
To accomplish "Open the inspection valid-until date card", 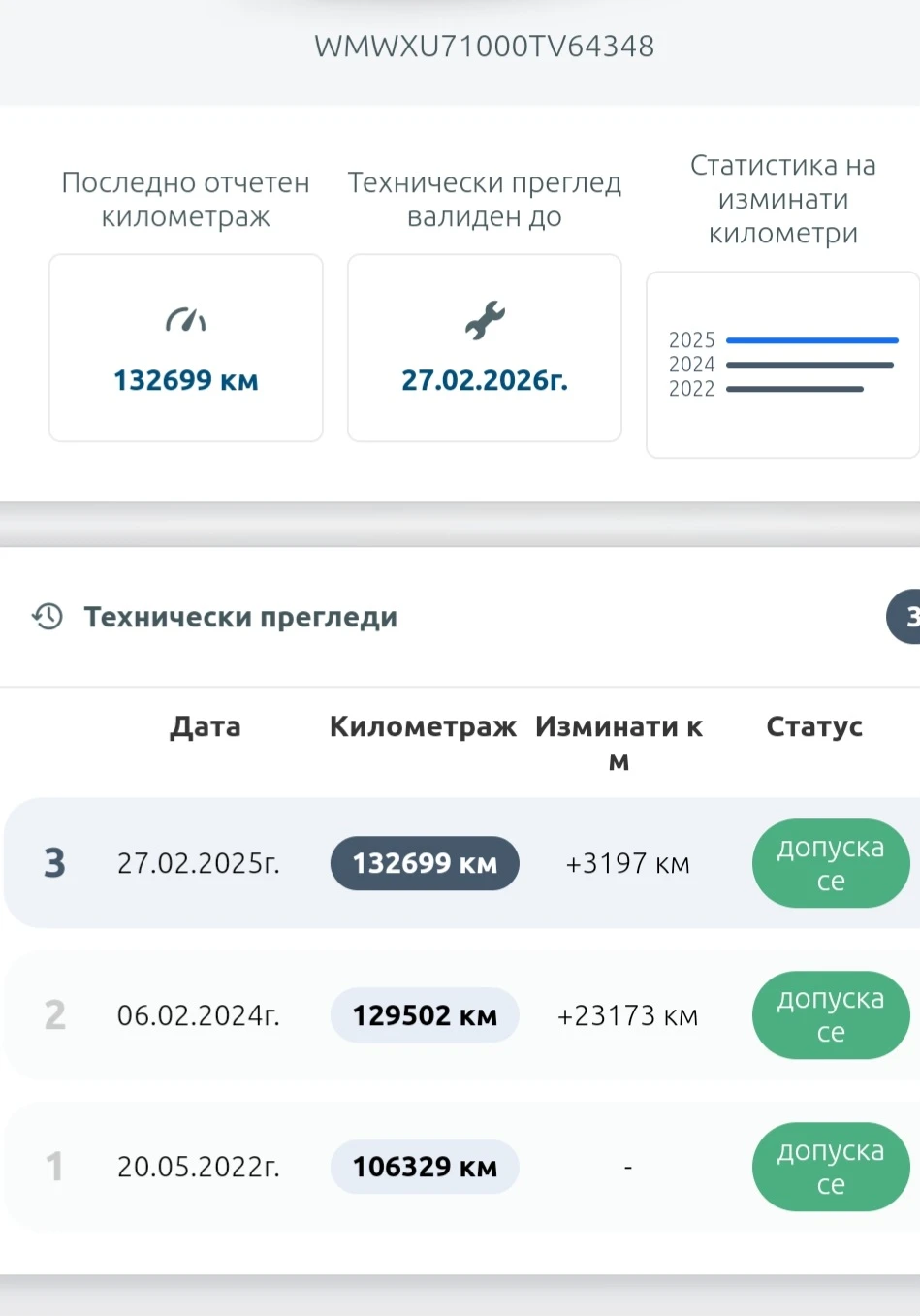I will 484,348.
